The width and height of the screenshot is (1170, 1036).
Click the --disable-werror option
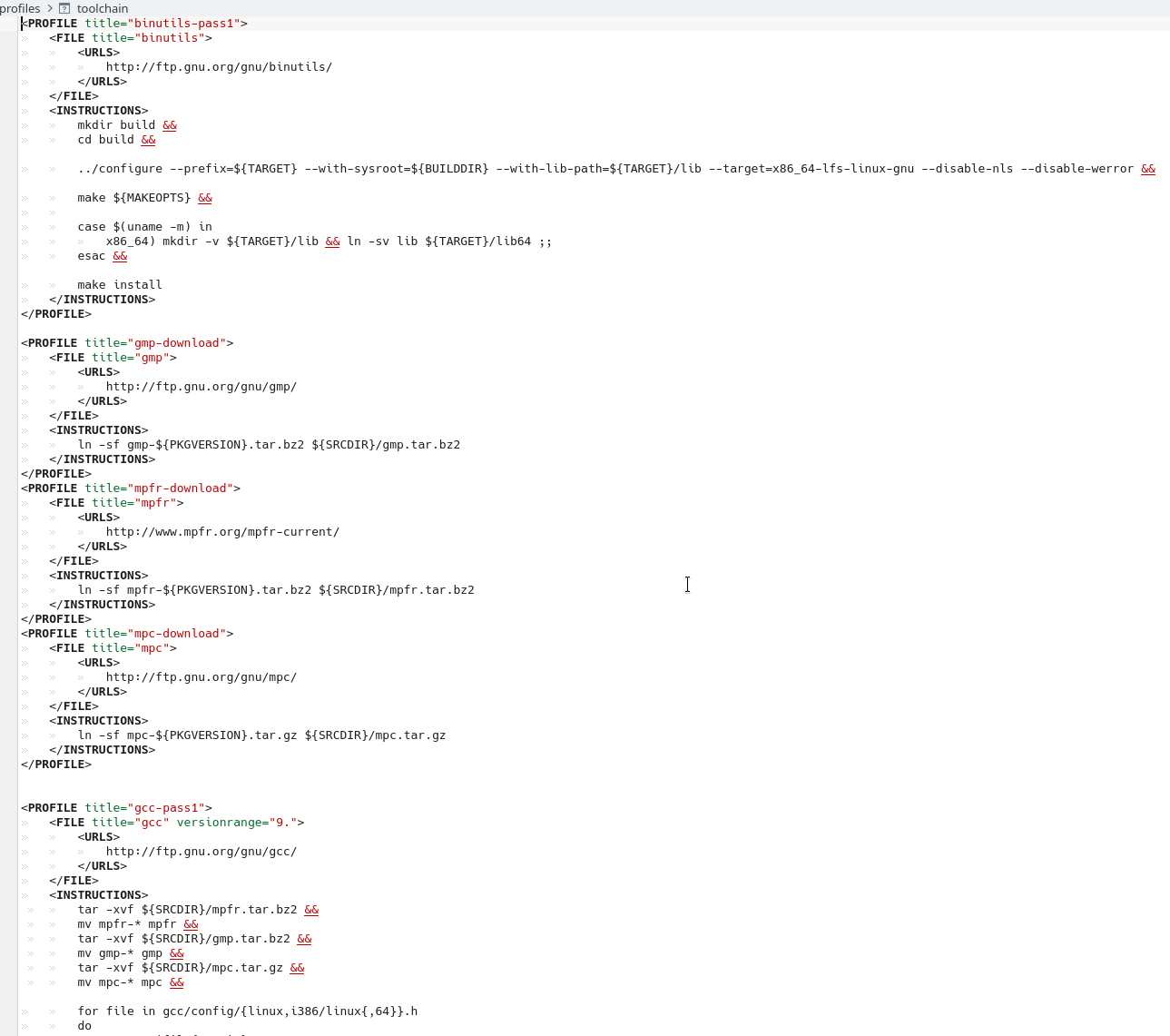[1077, 169]
